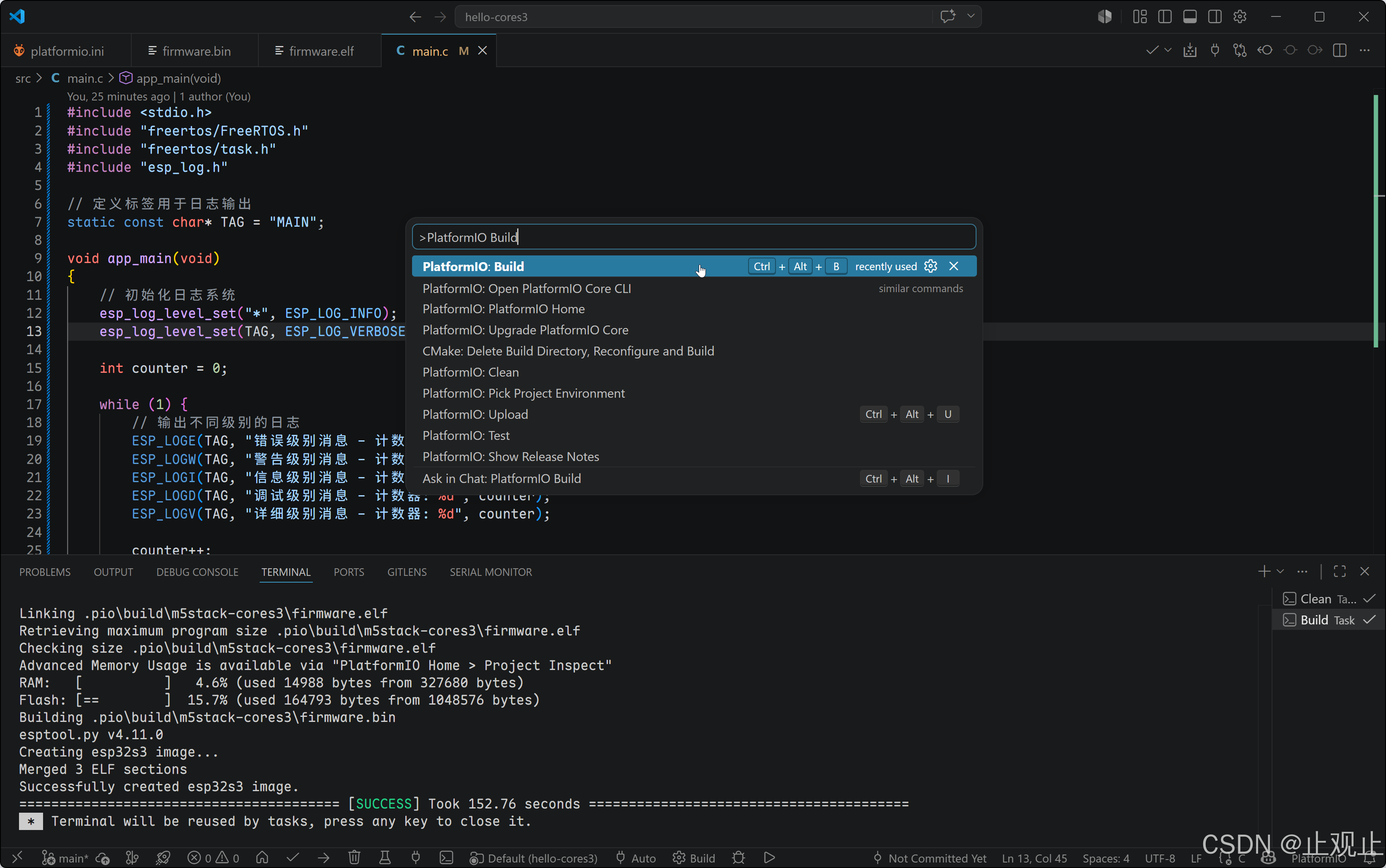This screenshot has width=1386, height=868.
Task: Open errors and warnings count in status bar
Action: tap(214, 858)
